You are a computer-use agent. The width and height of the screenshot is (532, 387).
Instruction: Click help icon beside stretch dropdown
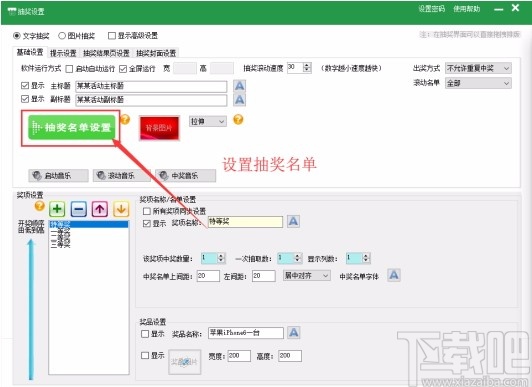238,119
